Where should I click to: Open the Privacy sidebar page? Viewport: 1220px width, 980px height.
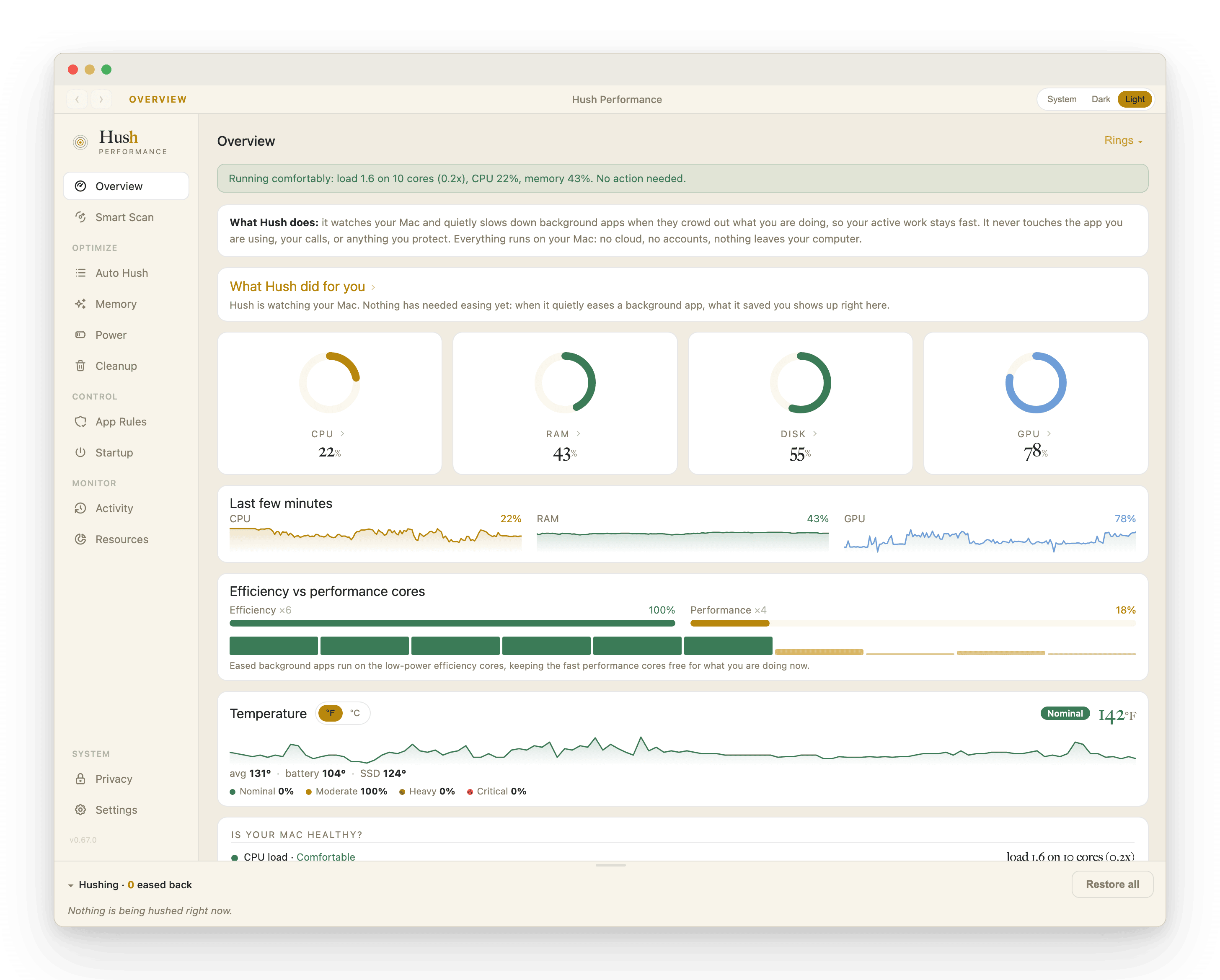[x=126, y=779]
